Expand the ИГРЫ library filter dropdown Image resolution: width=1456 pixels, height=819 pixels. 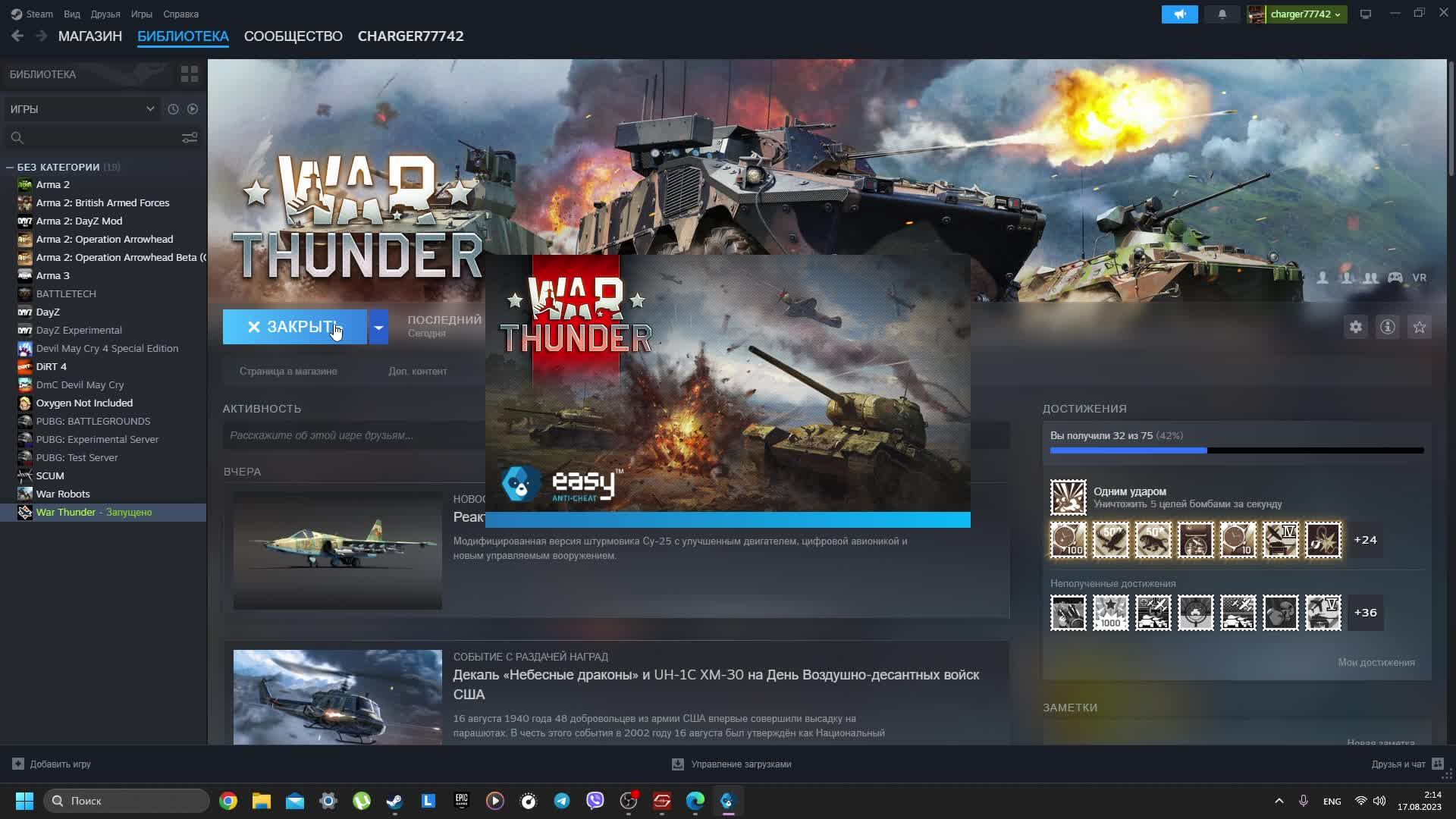tap(82, 109)
